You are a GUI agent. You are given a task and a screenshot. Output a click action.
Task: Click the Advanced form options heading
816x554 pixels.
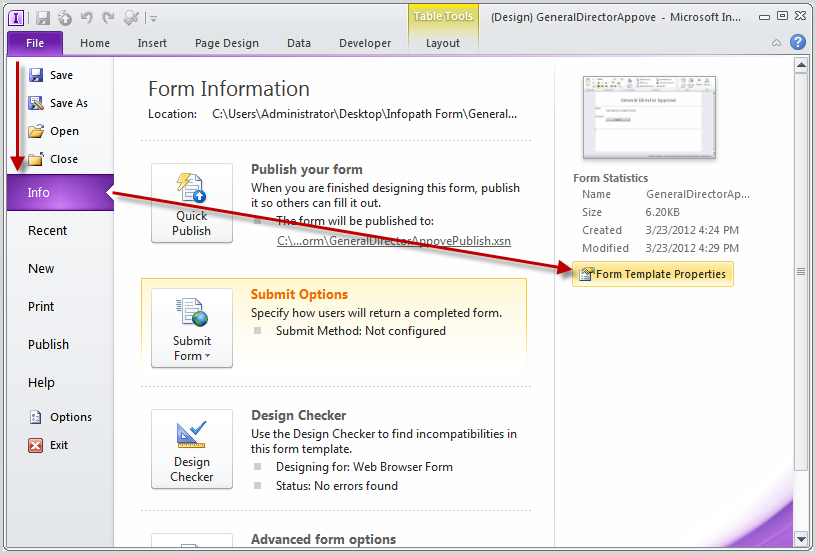tap(324, 539)
